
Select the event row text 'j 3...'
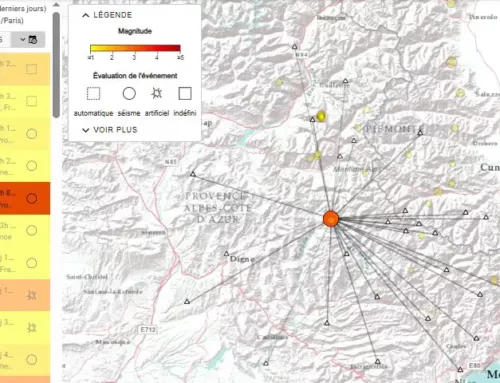click(7, 322)
